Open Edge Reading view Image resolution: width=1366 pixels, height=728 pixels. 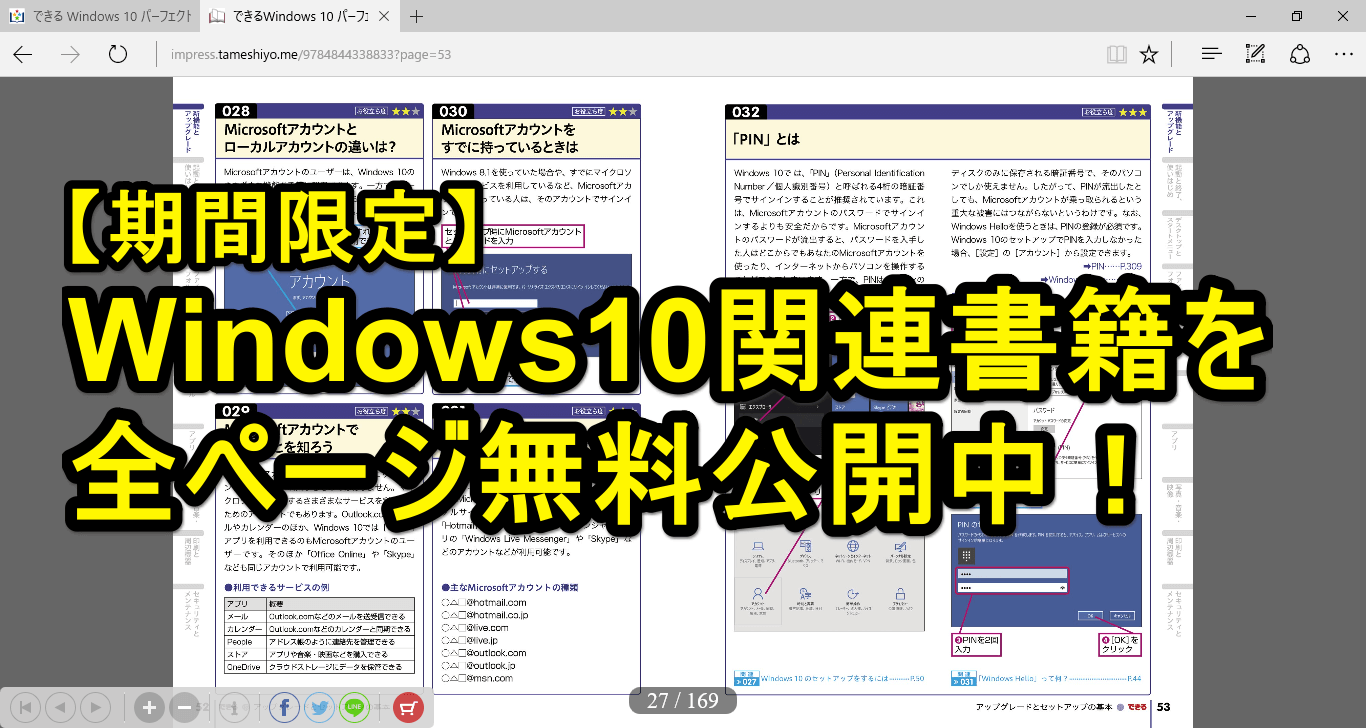[x=1117, y=54]
